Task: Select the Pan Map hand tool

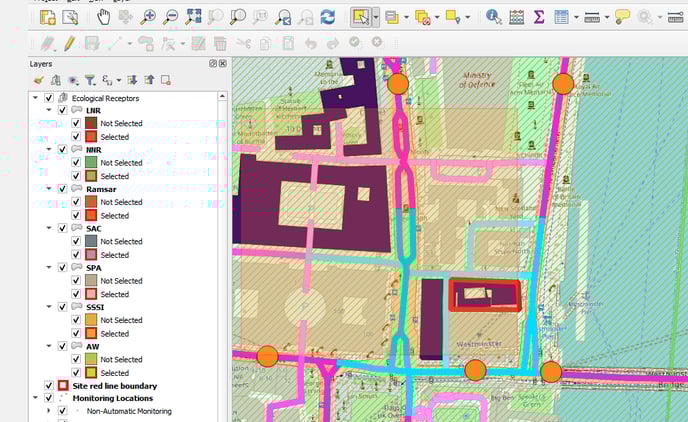Action: click(104, 17)
